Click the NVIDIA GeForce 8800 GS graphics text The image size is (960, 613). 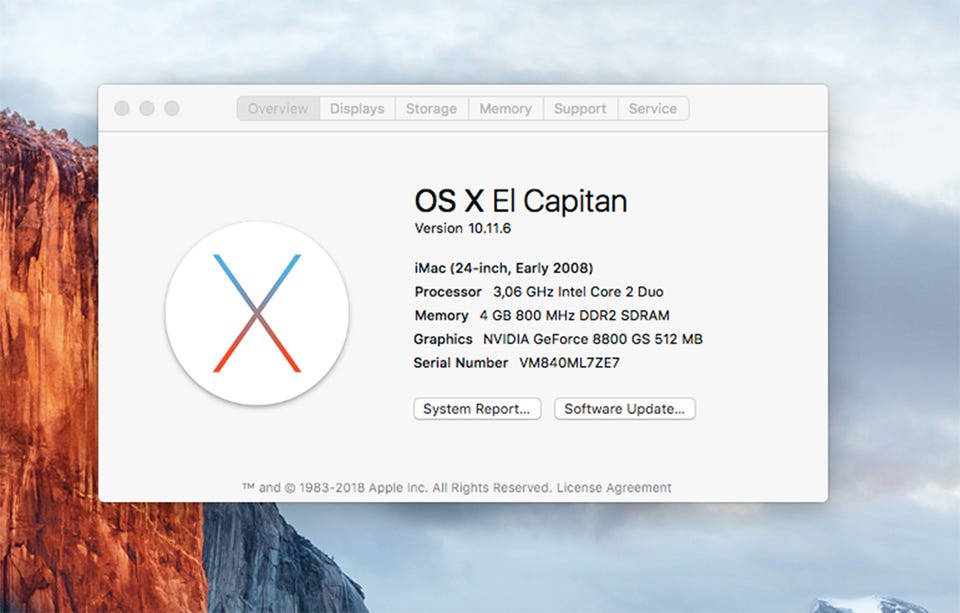592,339
